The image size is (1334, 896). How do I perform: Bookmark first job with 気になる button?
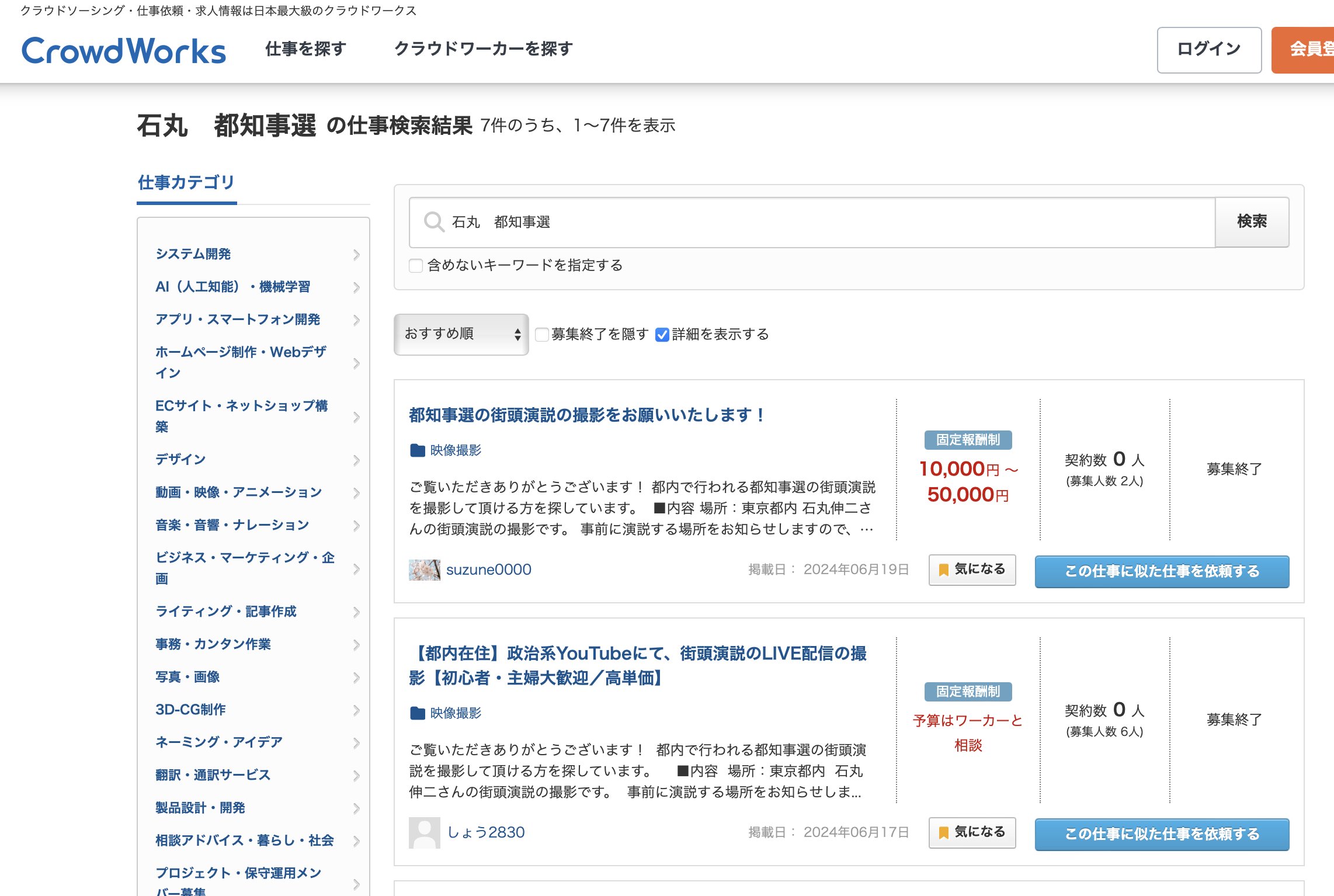(972, 569)
